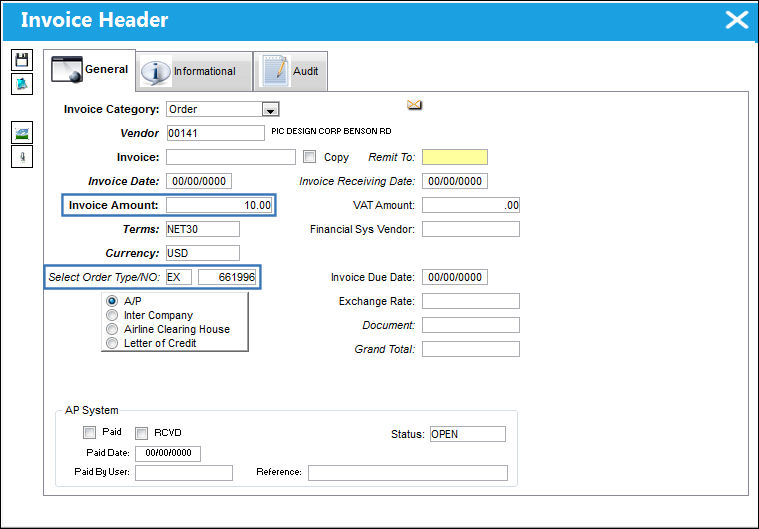Click the Paid By User field

point(183,473)
